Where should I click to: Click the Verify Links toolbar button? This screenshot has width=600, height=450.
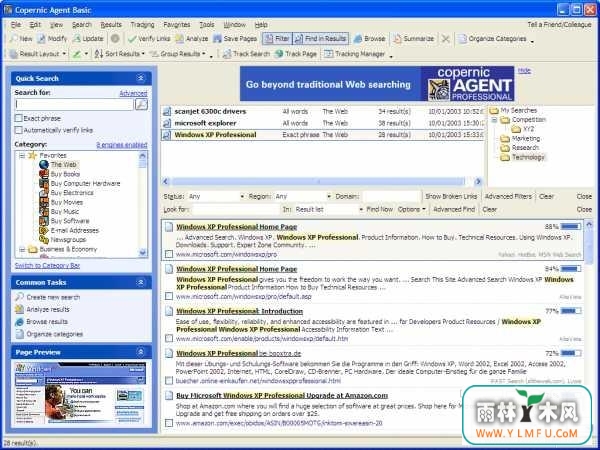click(149, 39)
